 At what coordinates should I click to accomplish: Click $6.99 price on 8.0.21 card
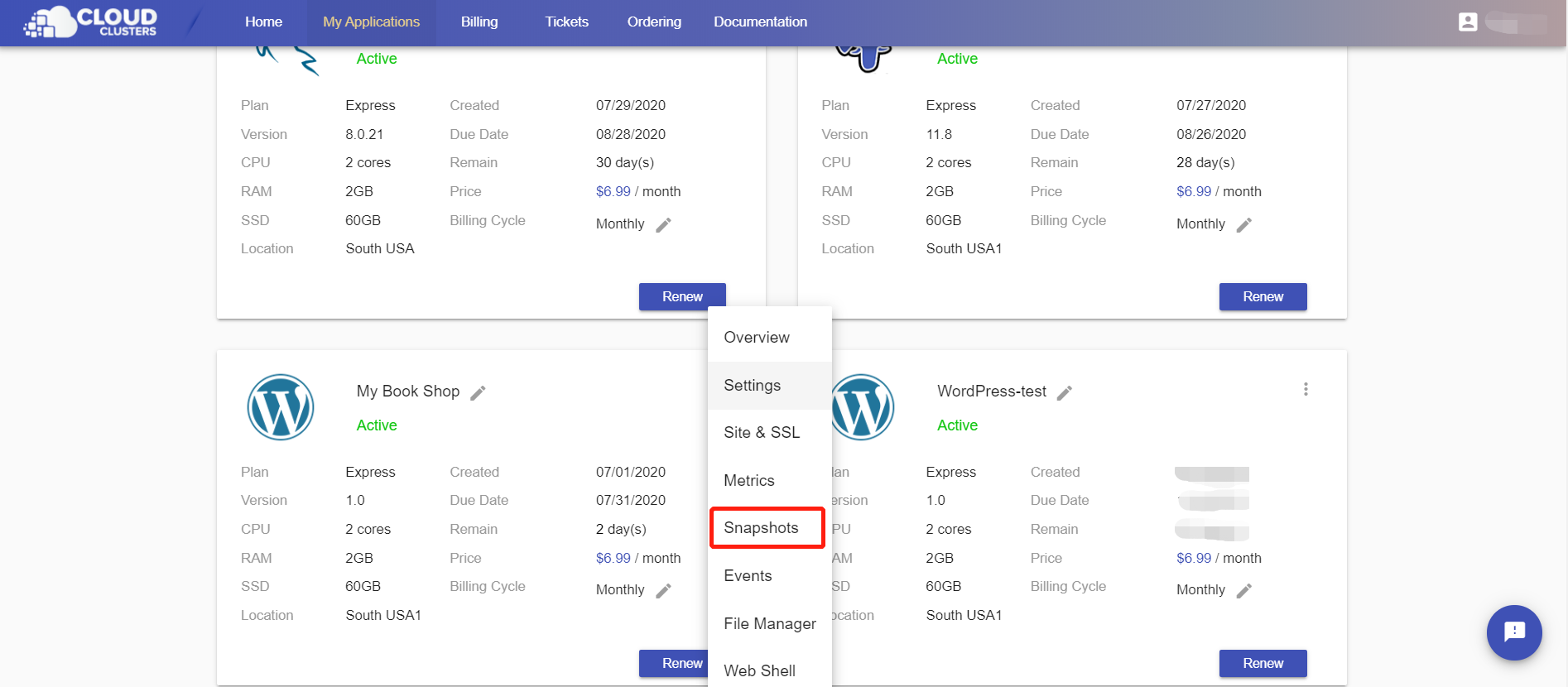click(x=613, y=191)
